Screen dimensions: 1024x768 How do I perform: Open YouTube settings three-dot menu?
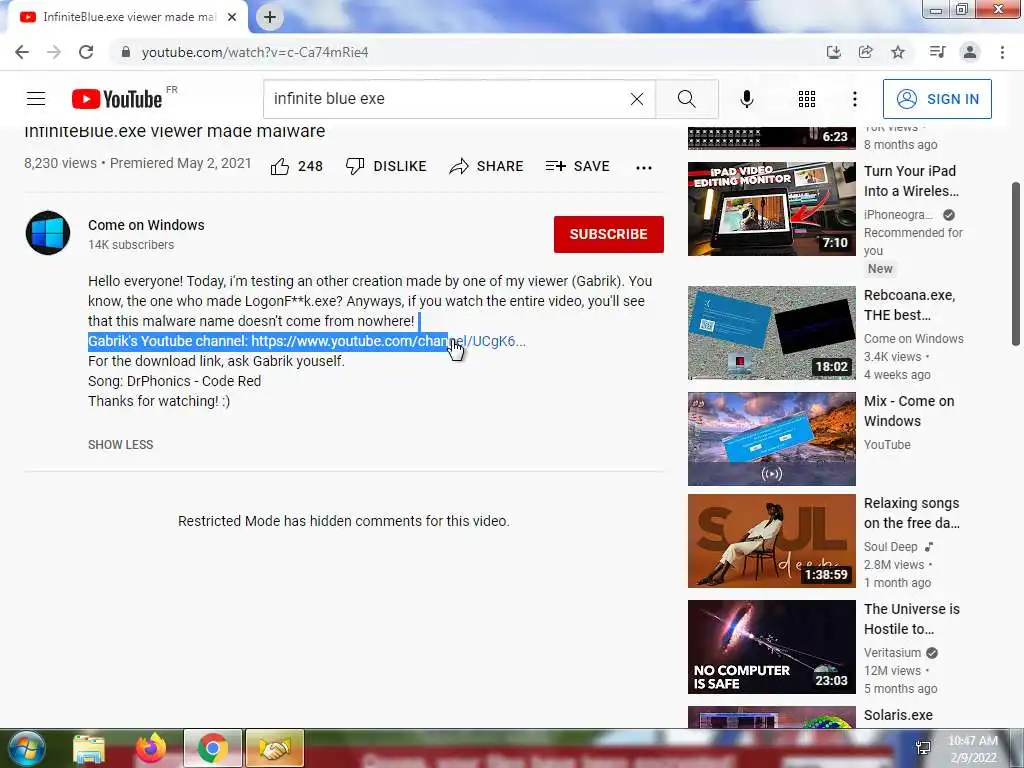(x=855, y=99)
